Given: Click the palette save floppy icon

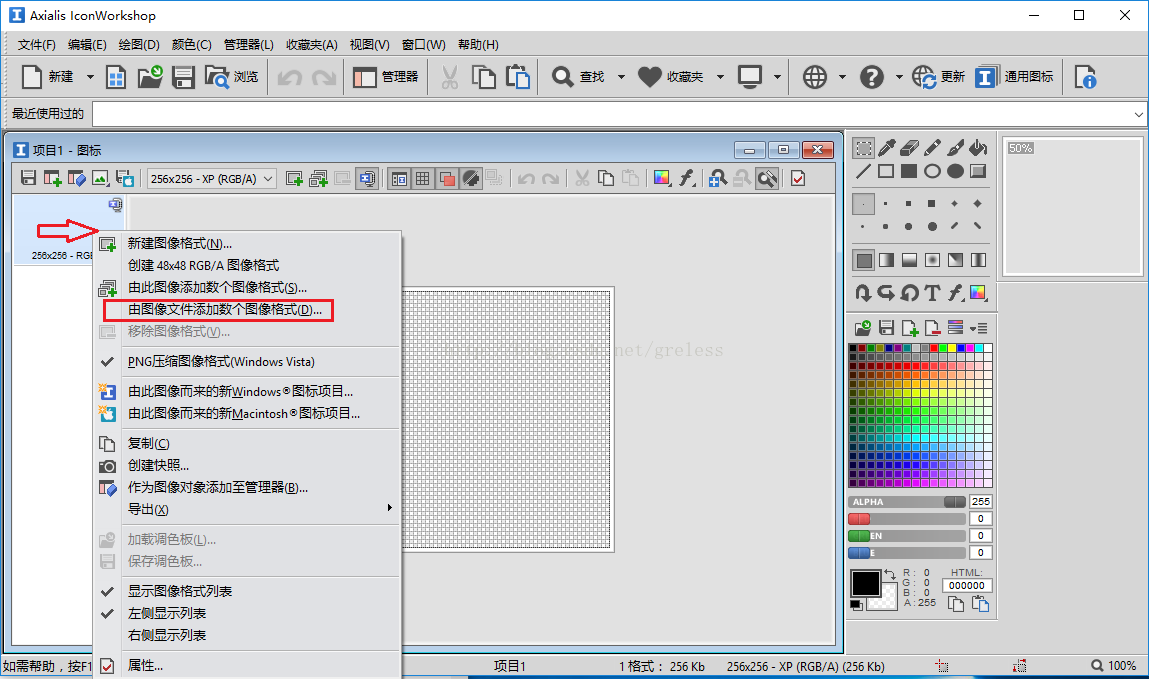Looking at the screenshot, I should click(886, 327).
